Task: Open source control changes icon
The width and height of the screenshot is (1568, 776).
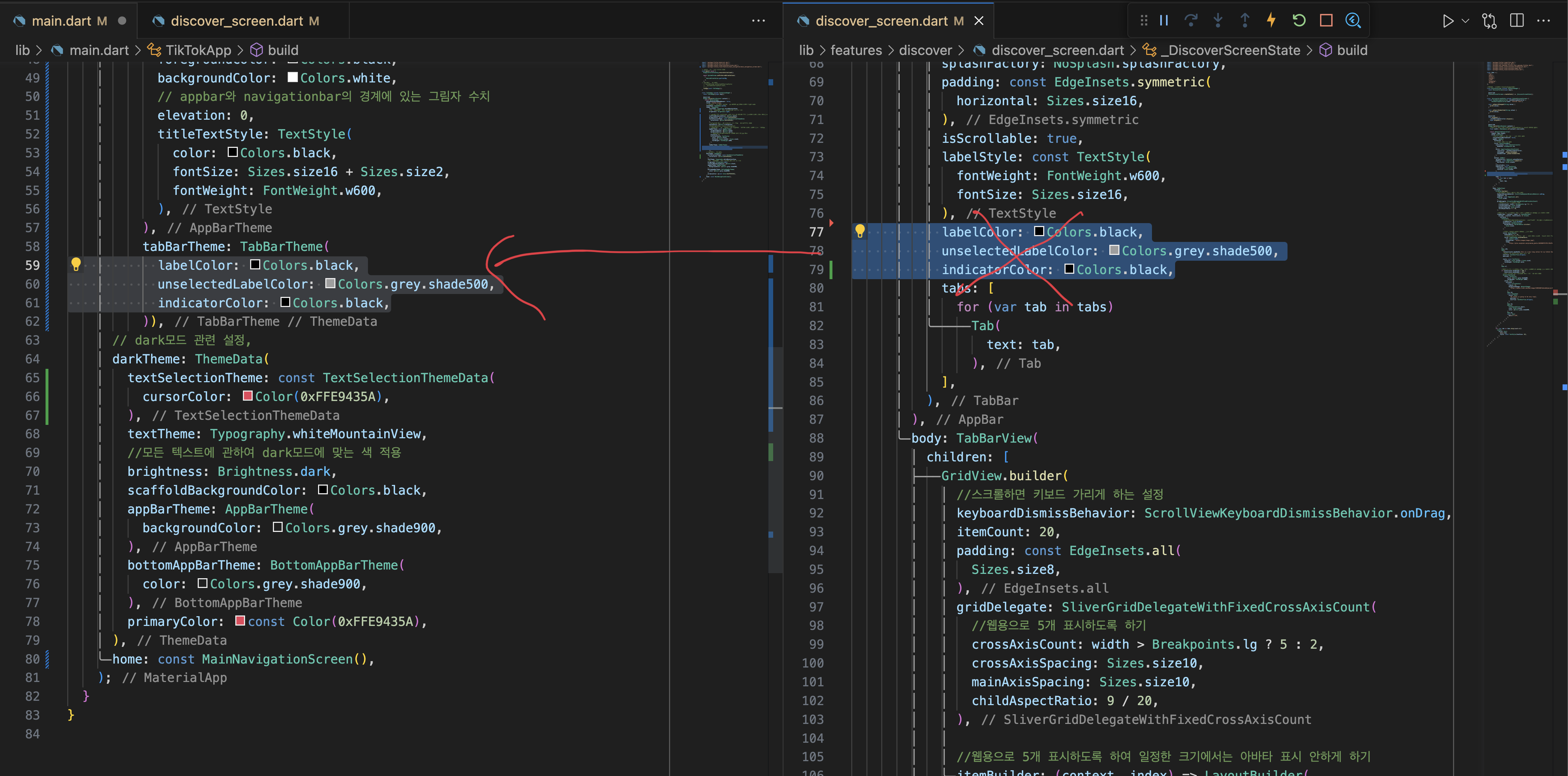Action: 1490,21
